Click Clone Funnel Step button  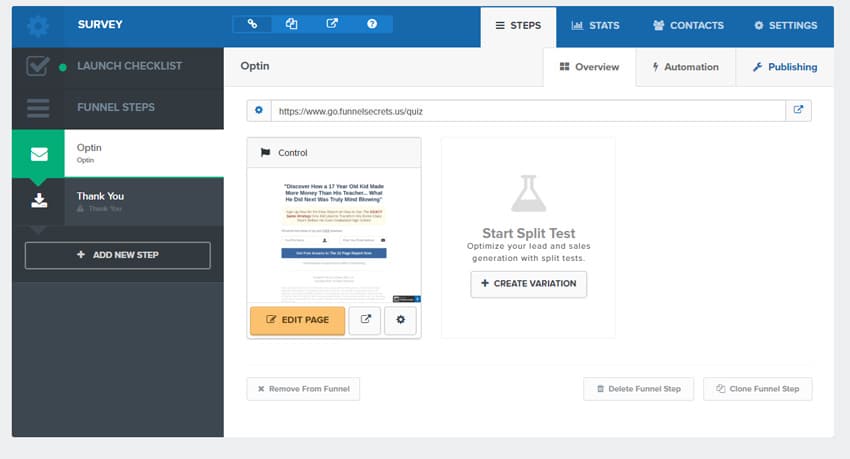click(757, 389)
